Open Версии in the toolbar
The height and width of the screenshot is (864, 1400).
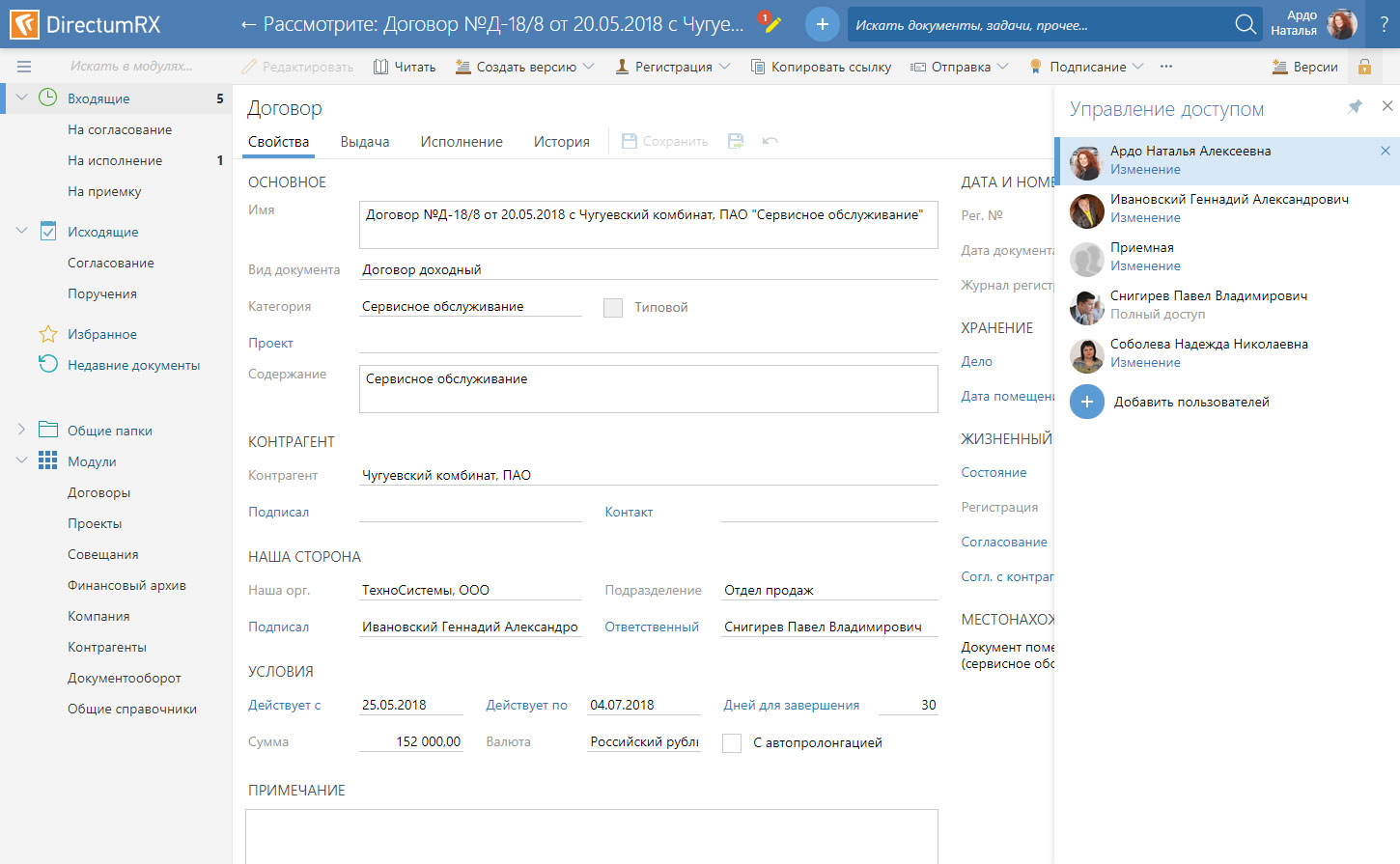(x=1304, y=67)
